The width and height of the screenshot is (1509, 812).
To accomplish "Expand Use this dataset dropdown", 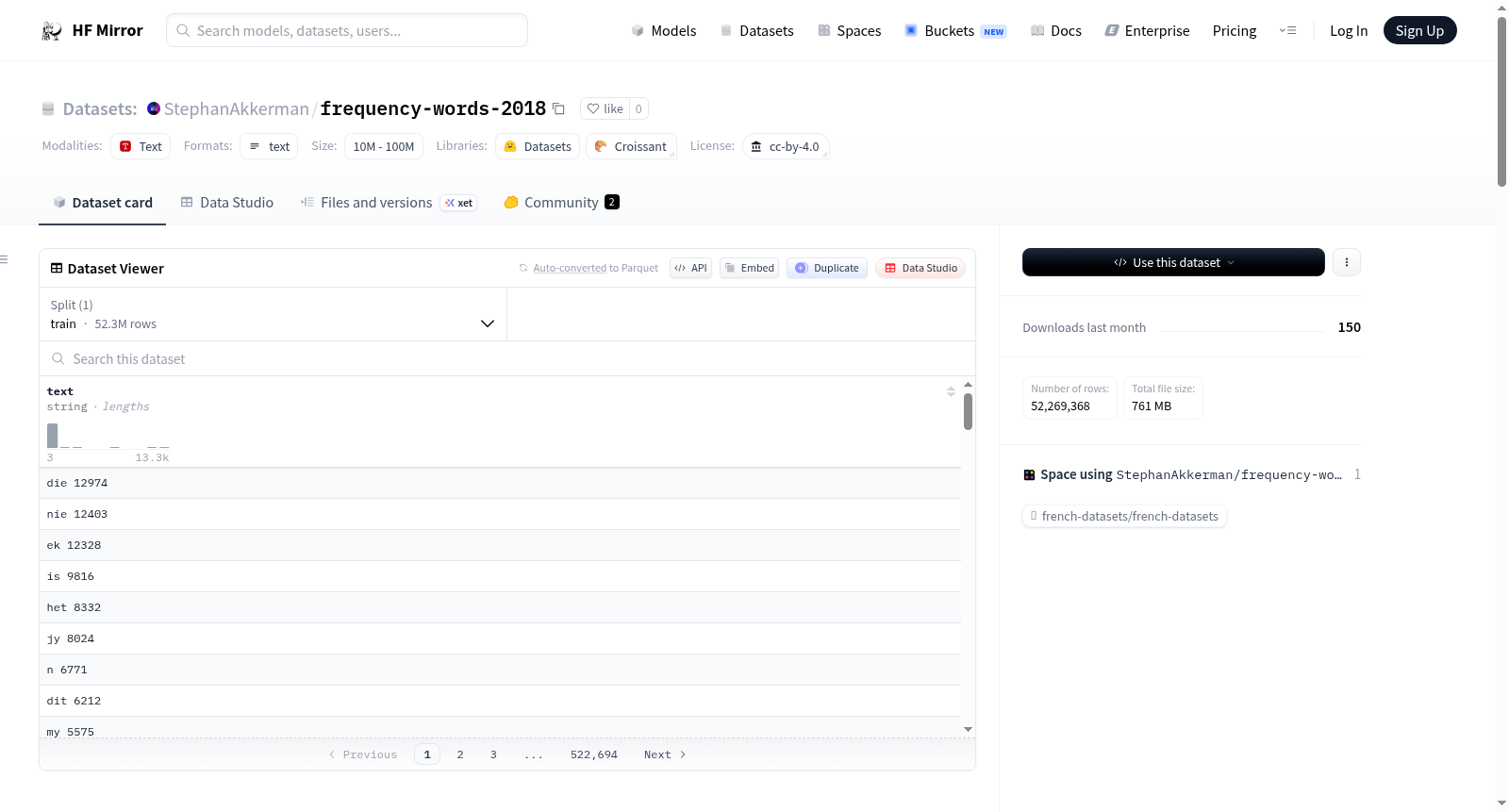I will coord(1173,262).
